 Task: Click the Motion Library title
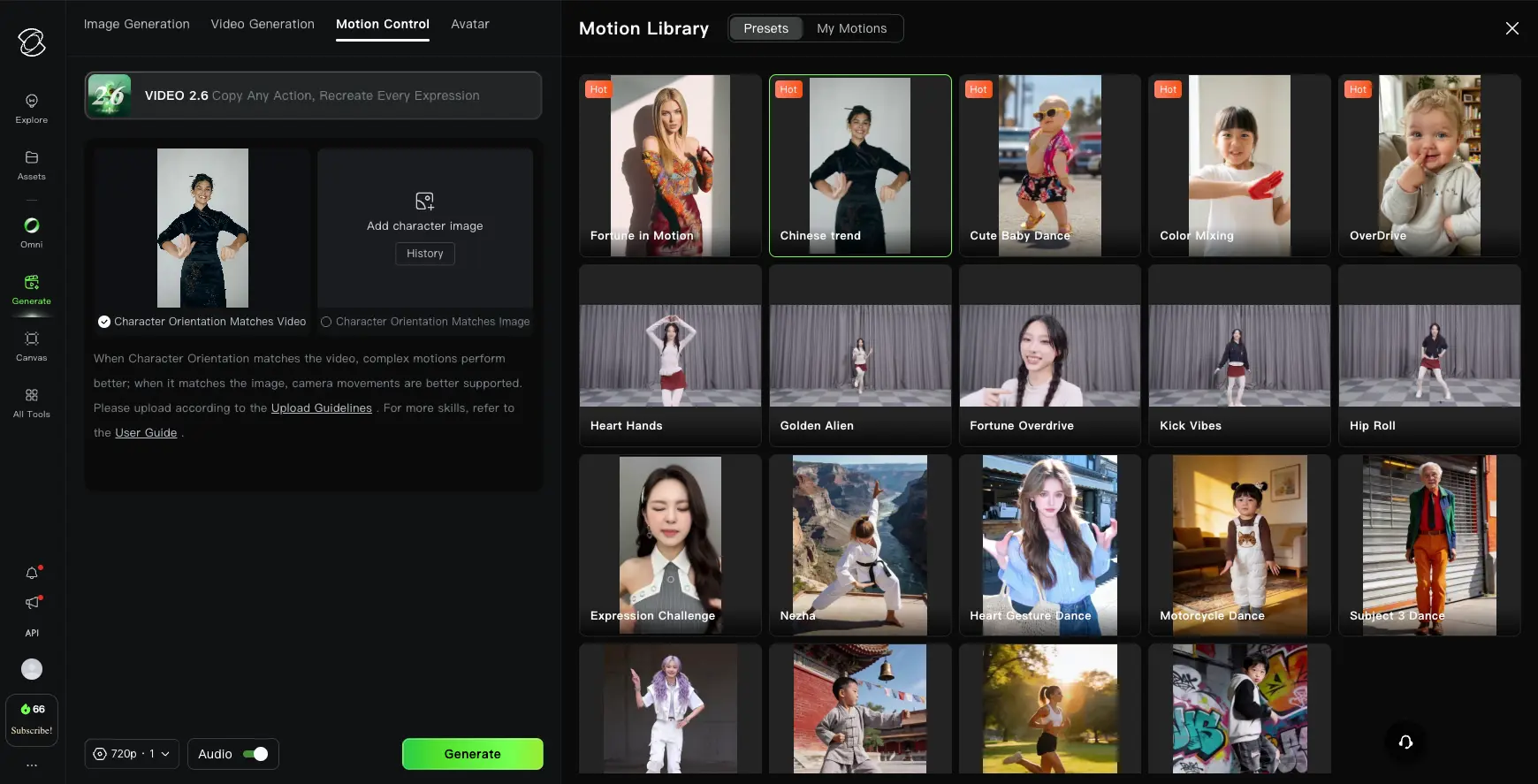643,28
